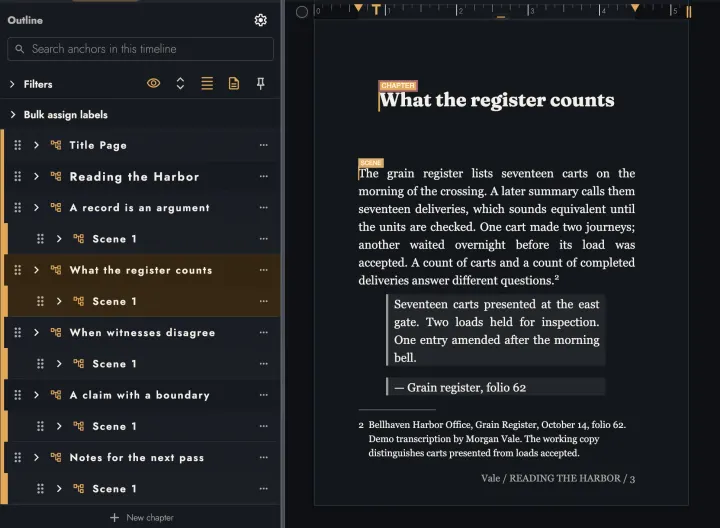
Task: Click the chapter heading What the register counts
Action: [x=497, y=100]
